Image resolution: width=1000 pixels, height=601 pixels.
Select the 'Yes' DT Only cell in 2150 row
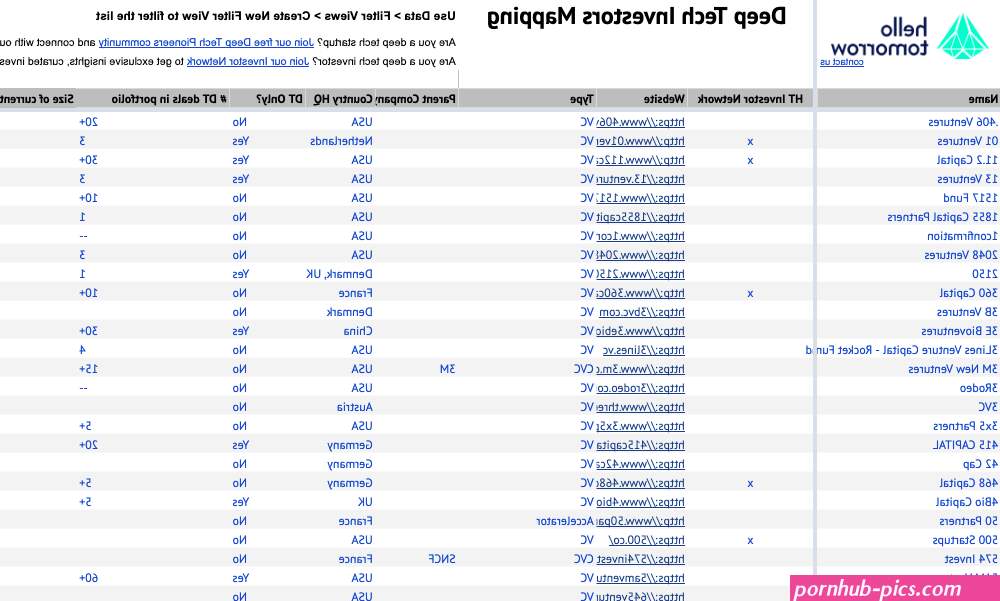coord(240,274)
